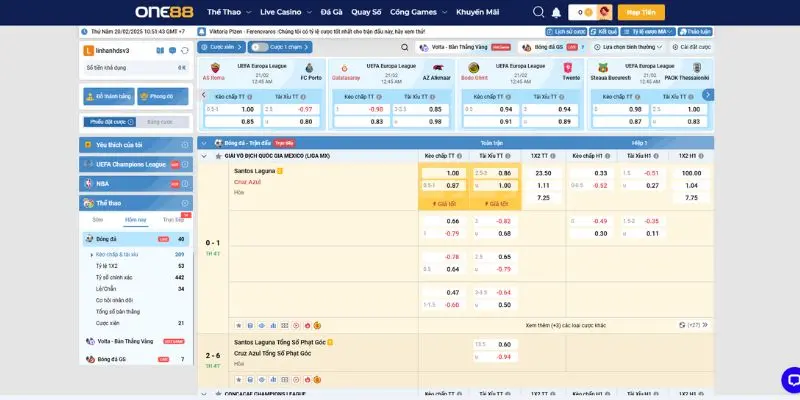Open Thảo luận discussion
The height and width of the screenshot is (400, 800).
tap(695, 32)
